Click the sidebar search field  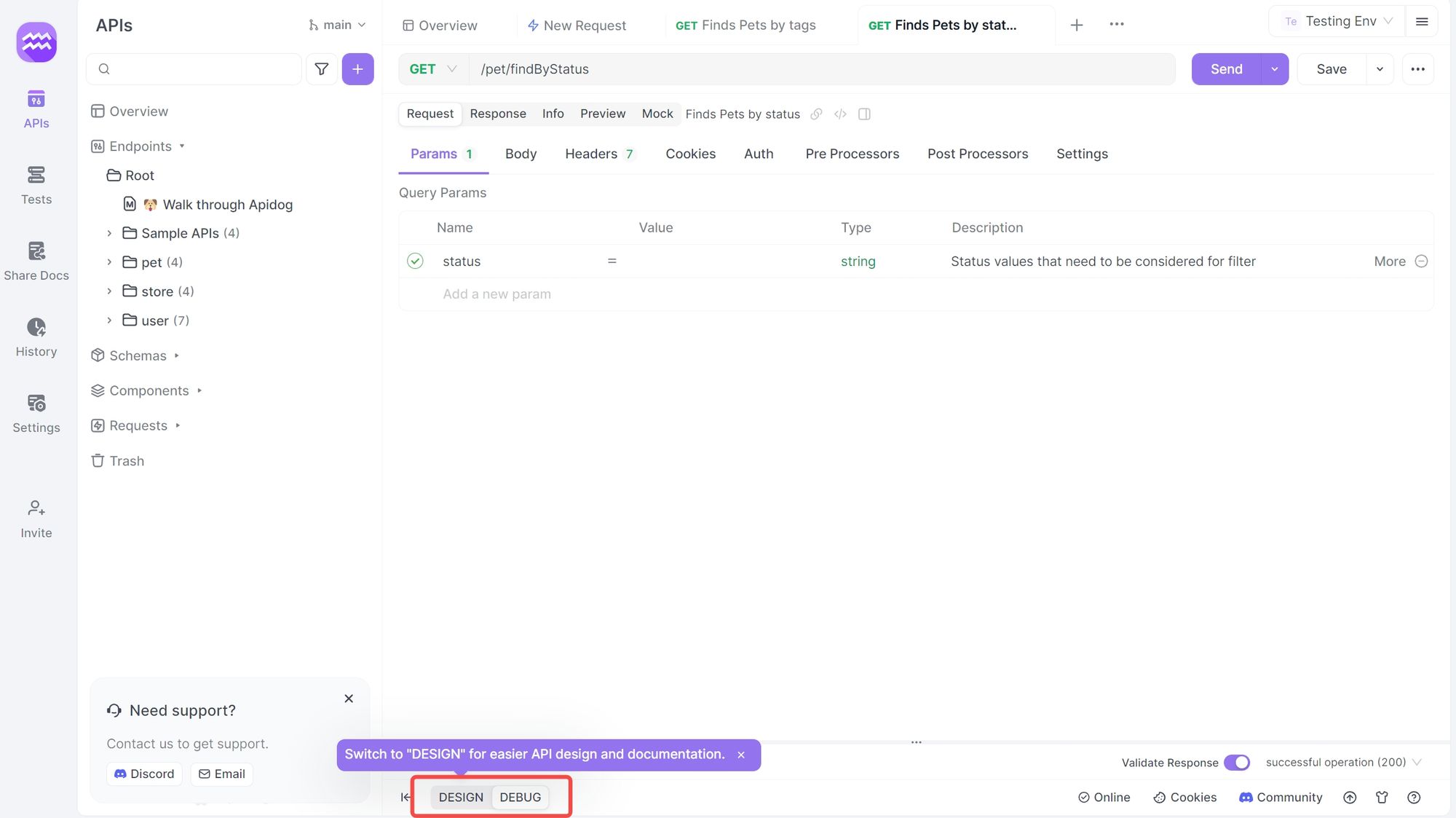194,69
